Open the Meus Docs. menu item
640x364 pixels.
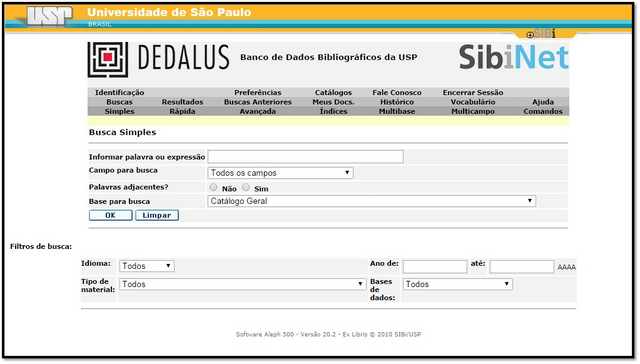[333, 102]
